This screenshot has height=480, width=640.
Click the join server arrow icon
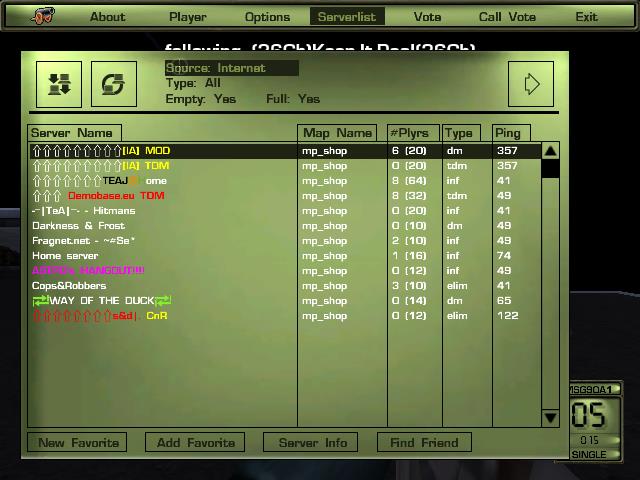pyautogui.click(x=530, y=84)
